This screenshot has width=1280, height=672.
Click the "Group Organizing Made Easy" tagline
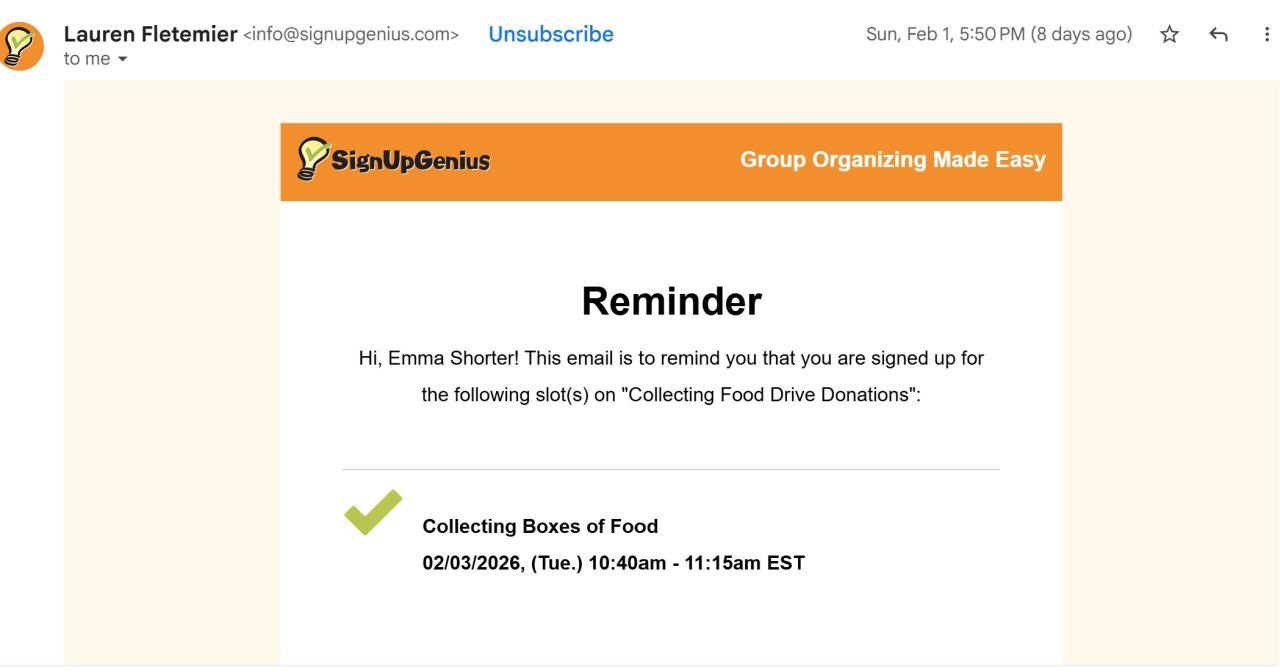(892, 160)
